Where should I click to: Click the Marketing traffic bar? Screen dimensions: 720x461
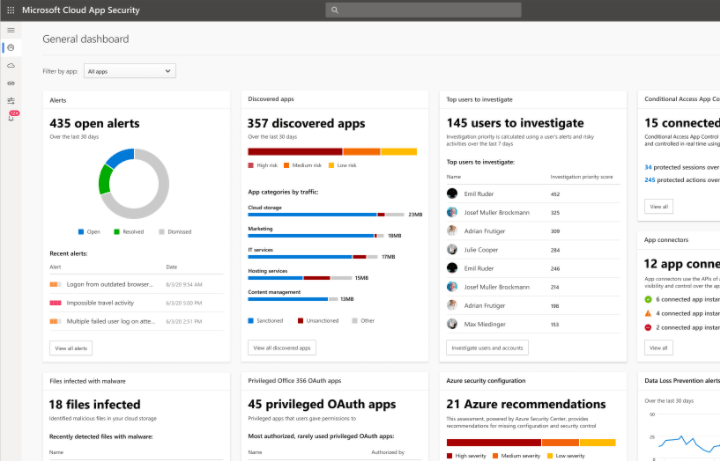pos(315,236)
